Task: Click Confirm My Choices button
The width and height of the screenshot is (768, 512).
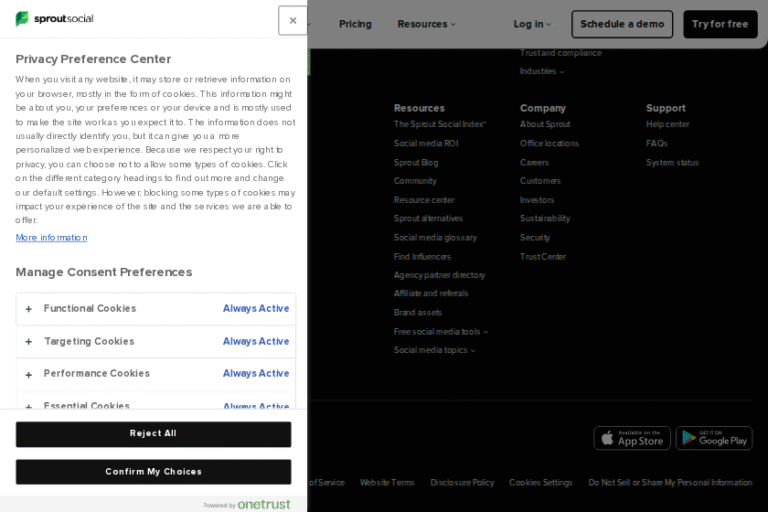Action: pos(153,472)
